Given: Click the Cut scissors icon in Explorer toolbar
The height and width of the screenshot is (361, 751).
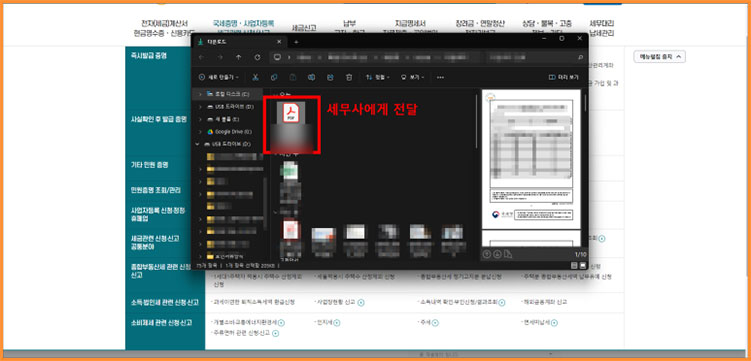Looking at the screenshot, I should point(255,77).
